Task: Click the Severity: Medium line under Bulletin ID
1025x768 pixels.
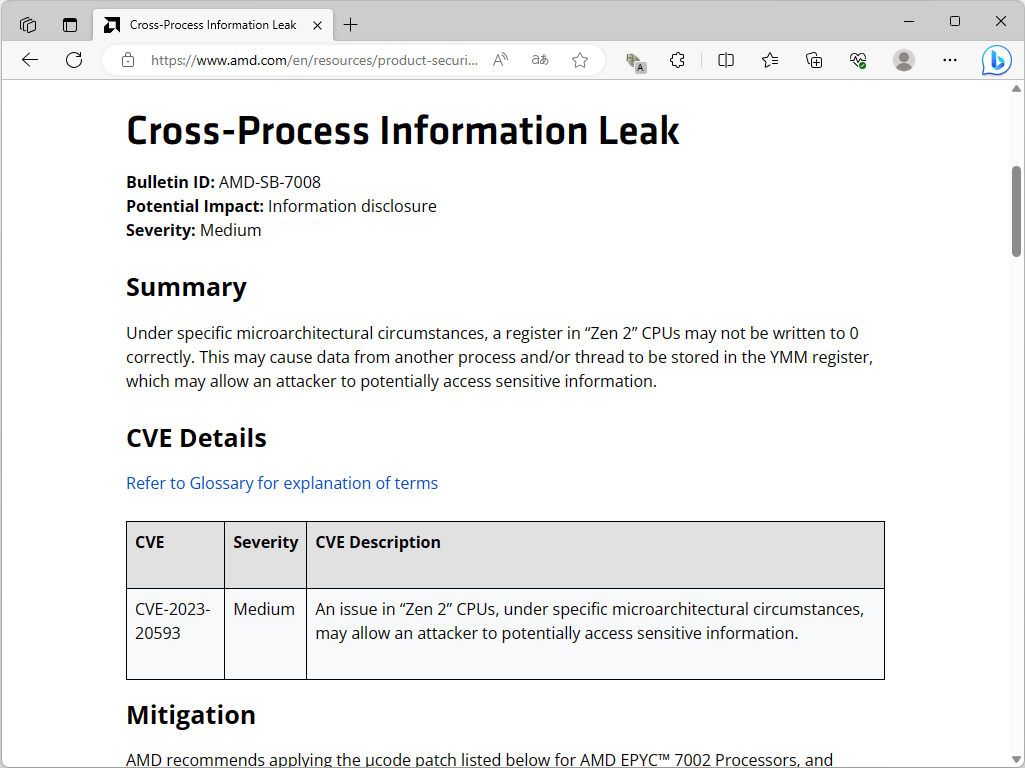Action: 193,230
